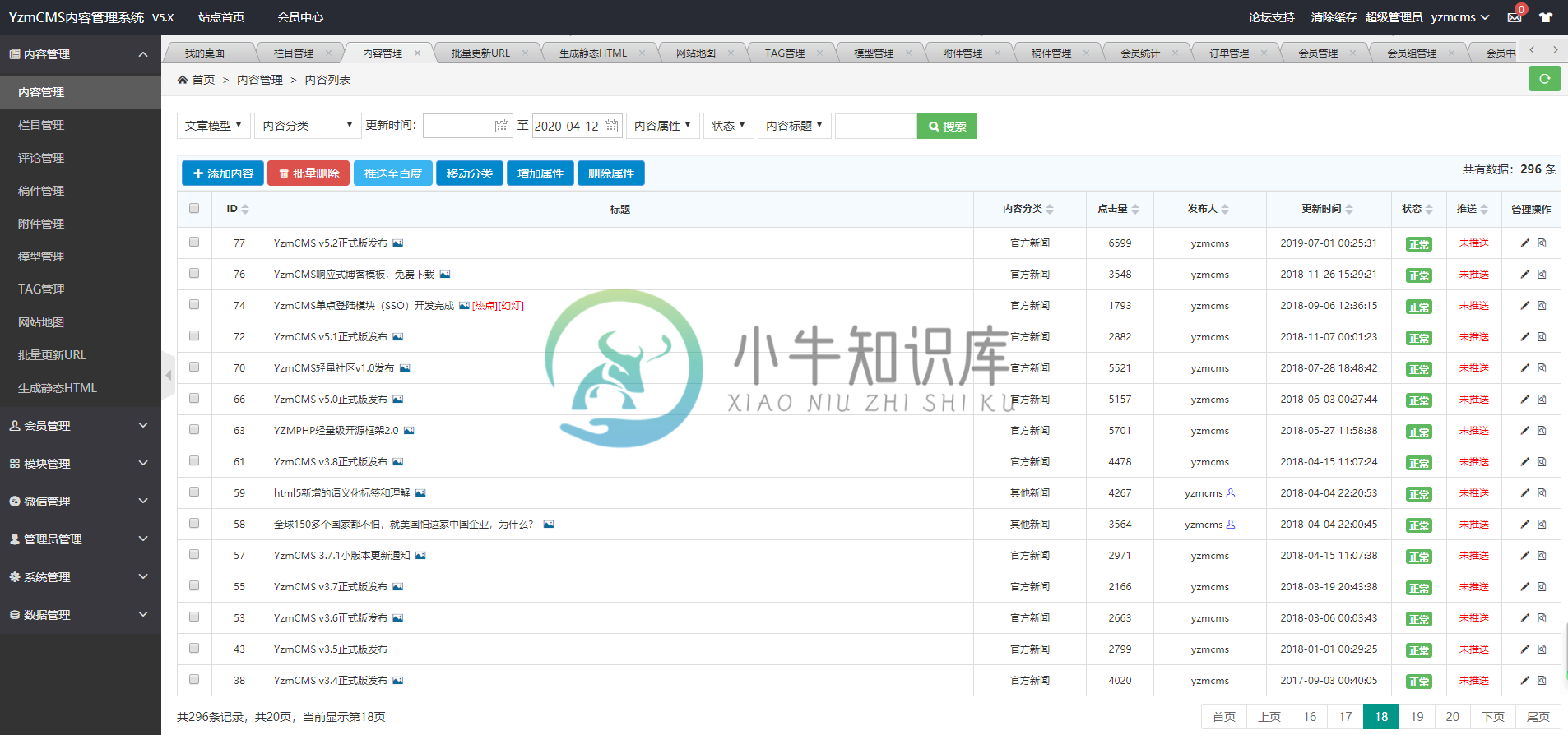
Task: Click the green refresh icon button
Action: tap(1544, 79)
